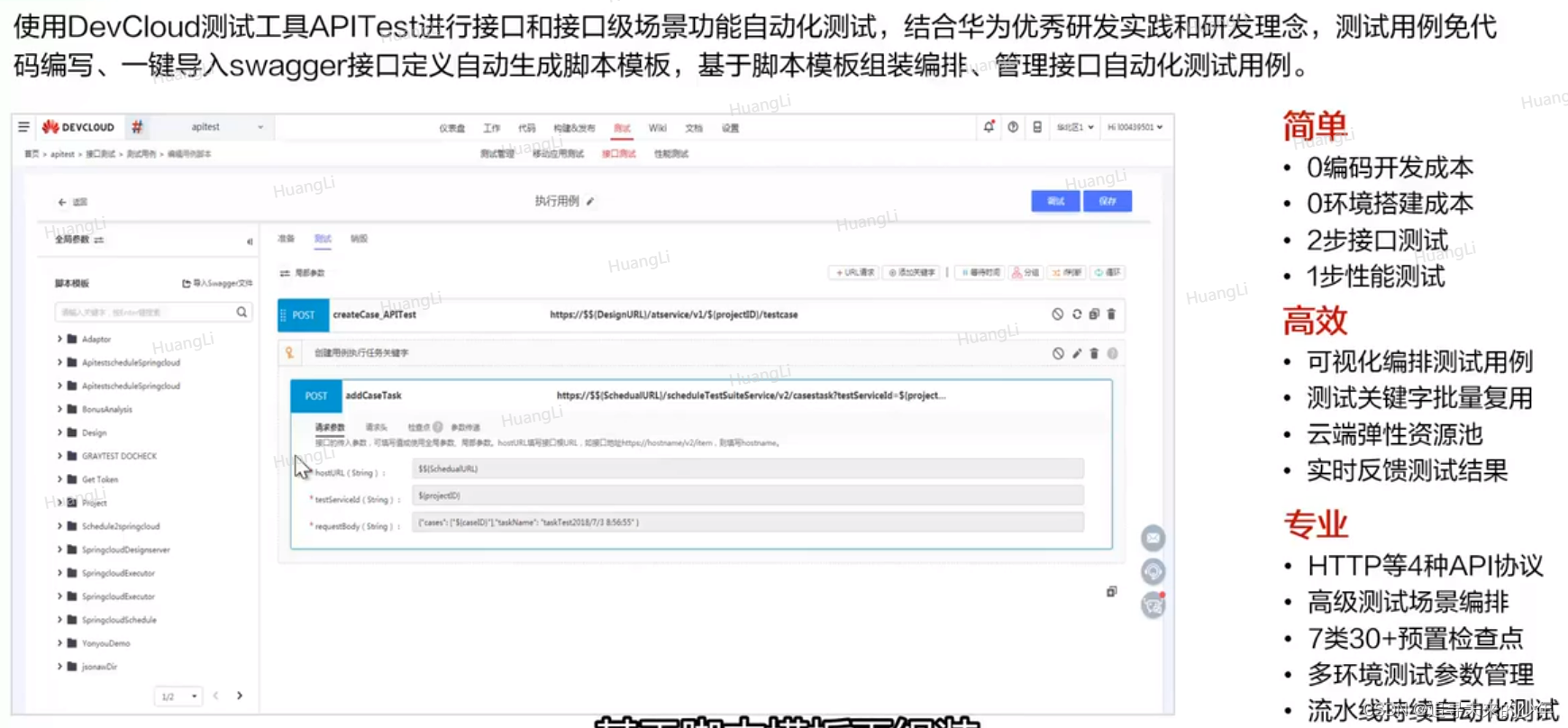
Task: Edit the keyword row with pencil
Action: (x=1076, y=354)
